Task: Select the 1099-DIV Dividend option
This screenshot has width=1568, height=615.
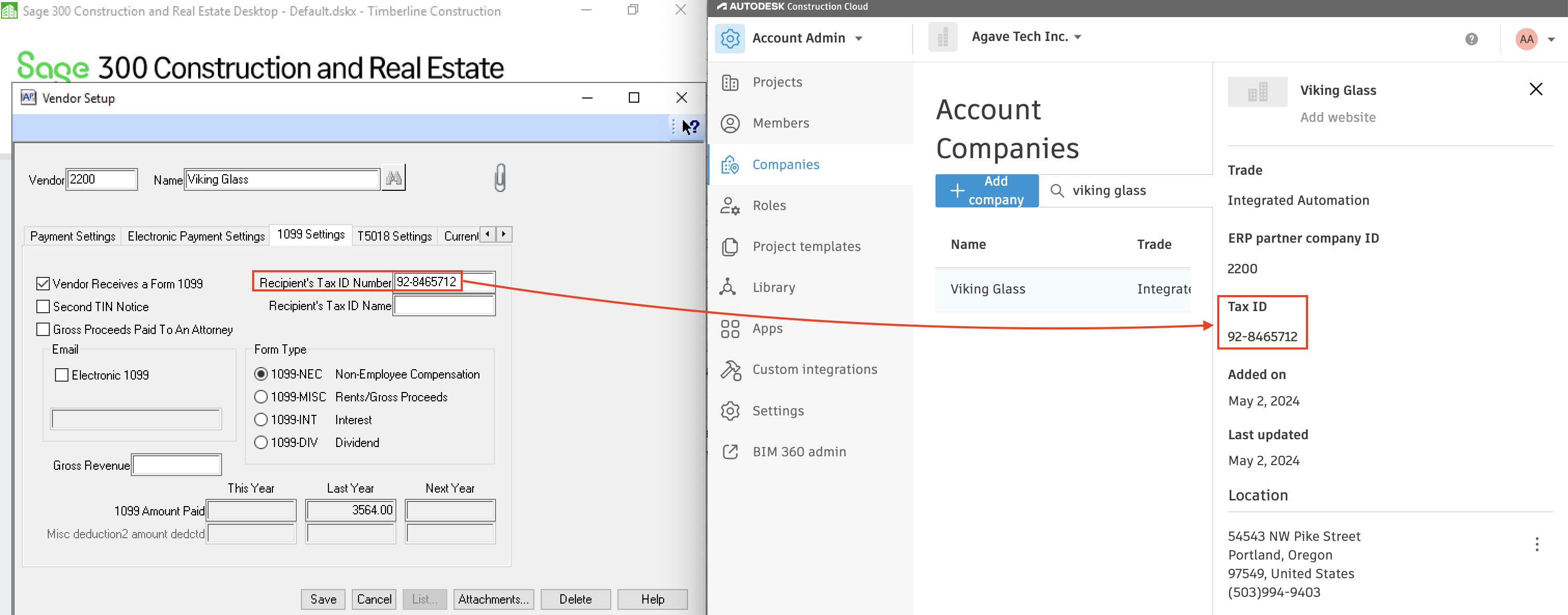Action: 260,442
